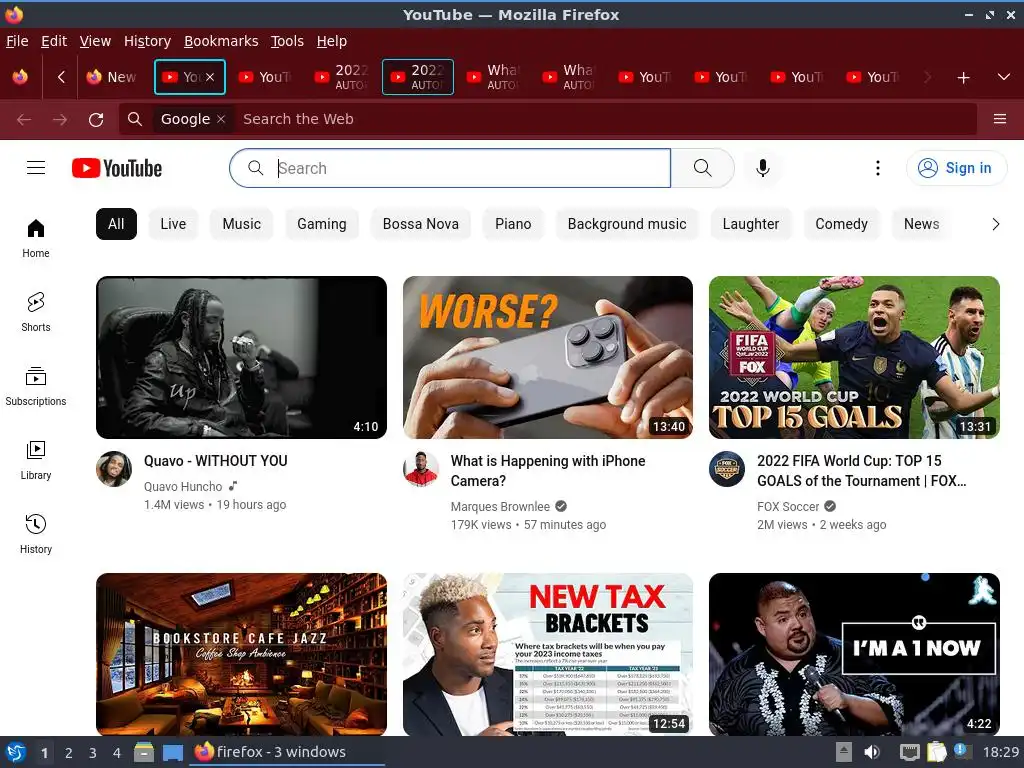Select the Live filter chip
The height and width of the screenshot is (768, 1024).
[173, 224]
